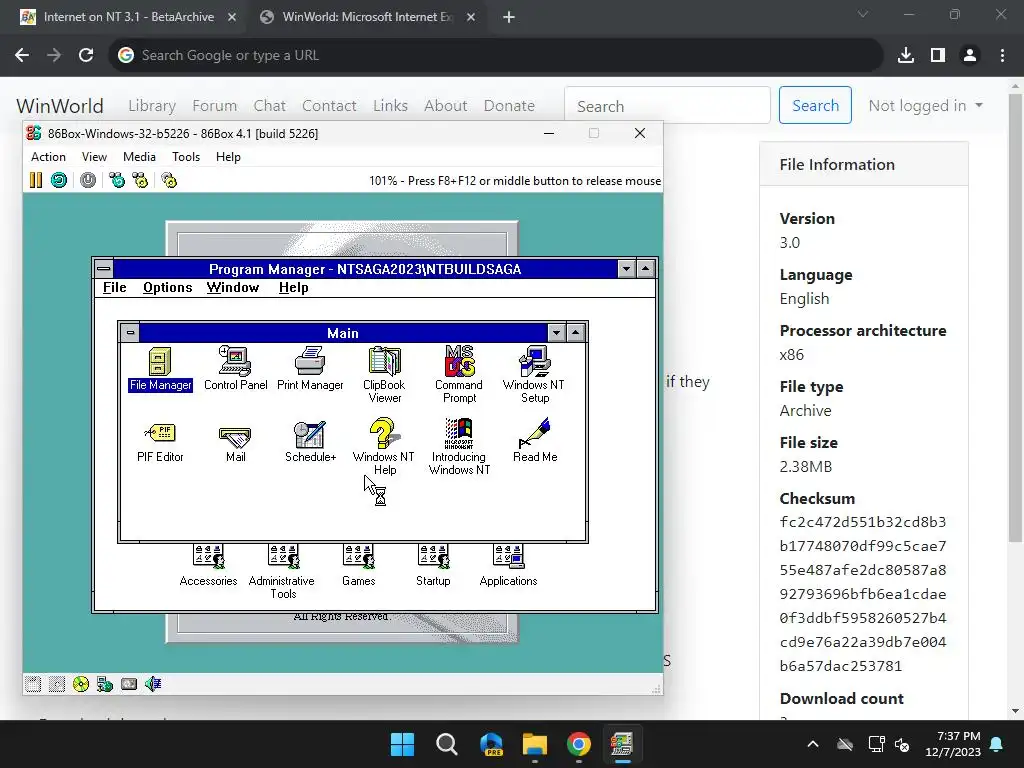
Task: Expand the Not logged in dropdown
Action: 925,105
